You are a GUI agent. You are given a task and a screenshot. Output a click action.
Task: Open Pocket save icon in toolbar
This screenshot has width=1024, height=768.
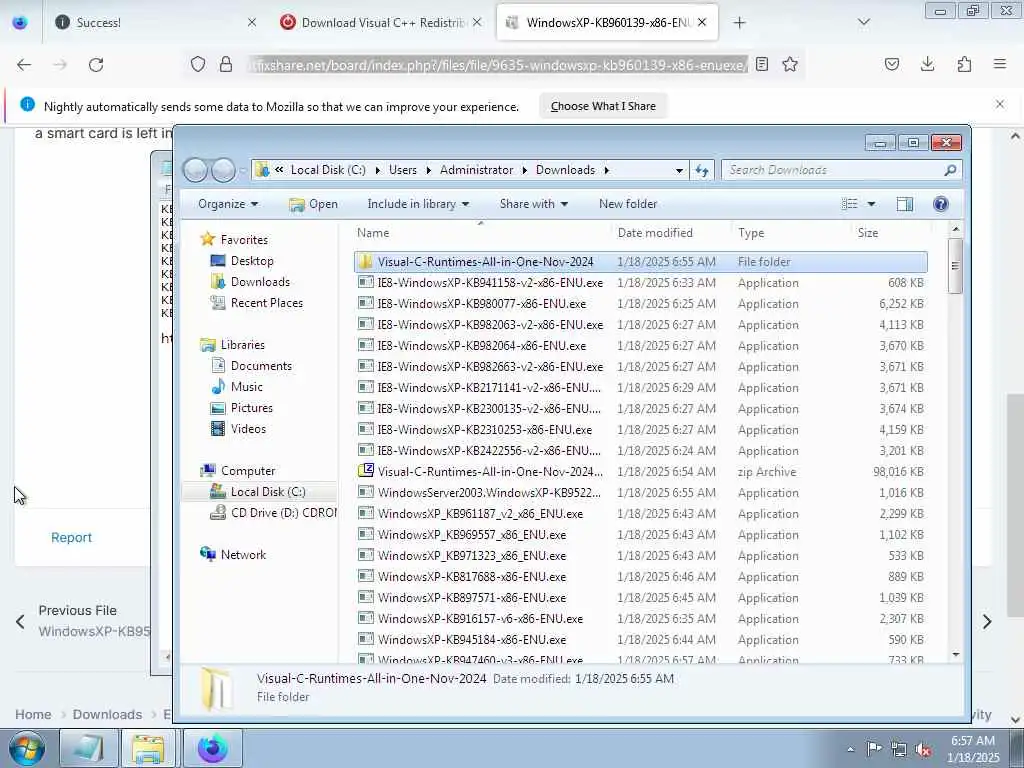[891, 64]
